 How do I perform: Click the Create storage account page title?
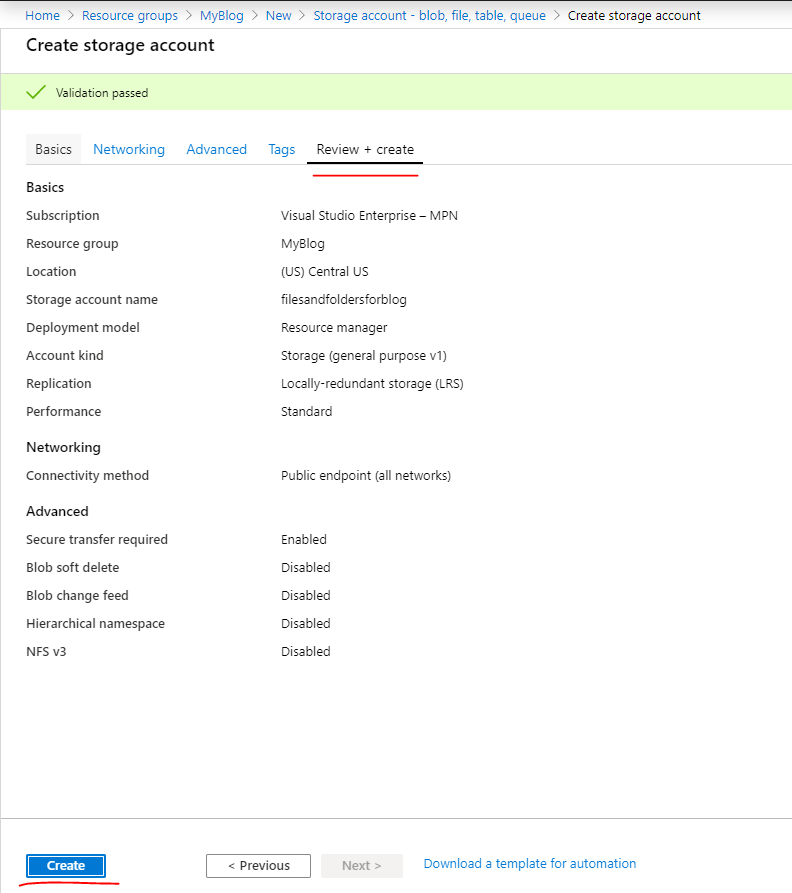point(120,45)
